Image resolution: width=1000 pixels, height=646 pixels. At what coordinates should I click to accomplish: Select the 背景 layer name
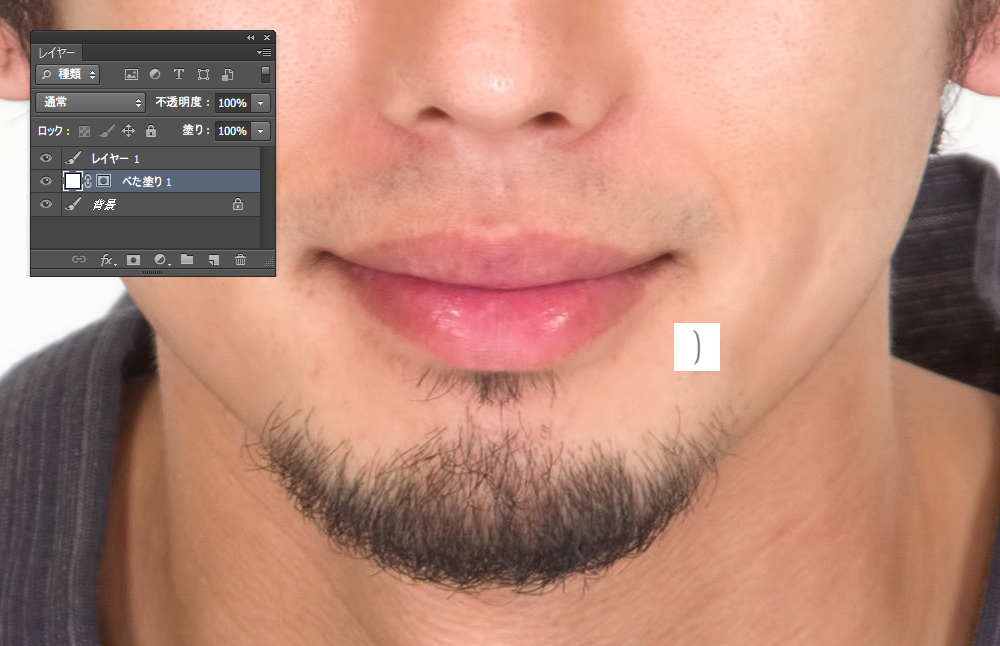coord(104,205)
